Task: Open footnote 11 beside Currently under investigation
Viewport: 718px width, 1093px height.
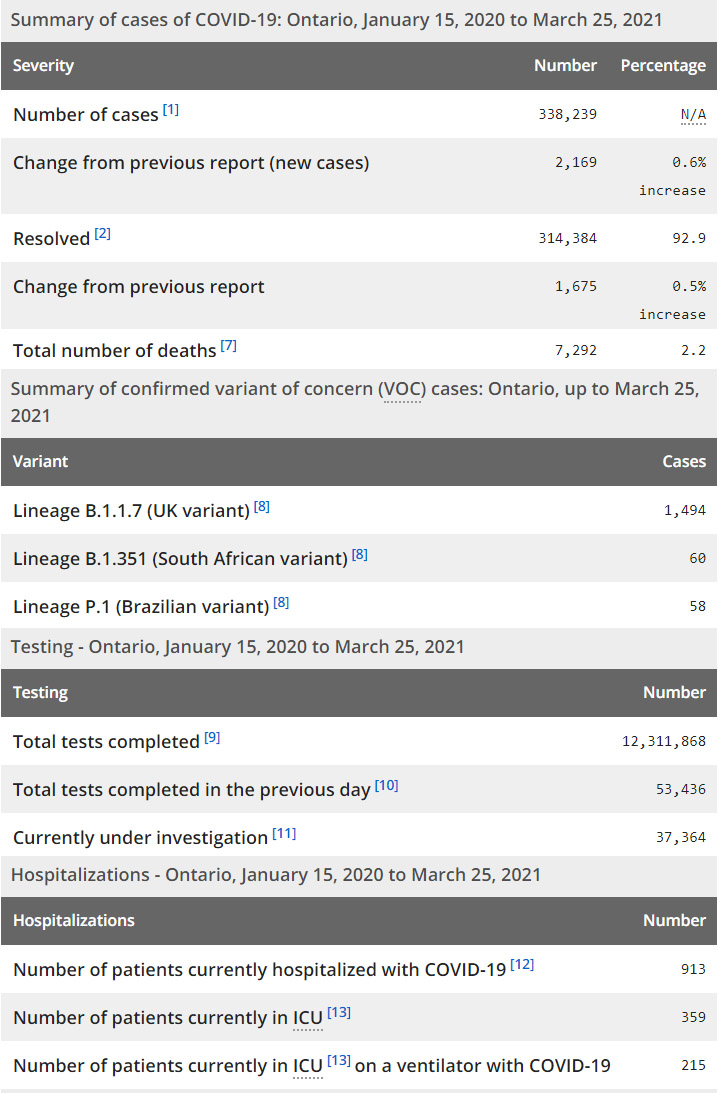Action: tap(284, 834)
